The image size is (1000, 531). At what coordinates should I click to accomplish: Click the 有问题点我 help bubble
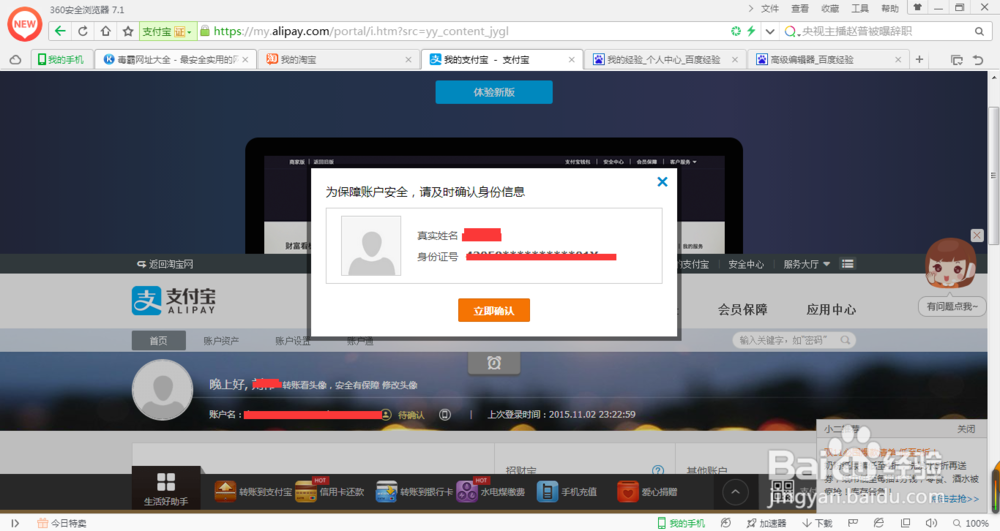(952, 307)
